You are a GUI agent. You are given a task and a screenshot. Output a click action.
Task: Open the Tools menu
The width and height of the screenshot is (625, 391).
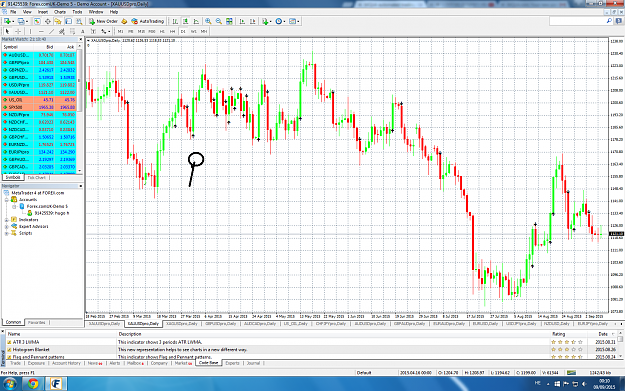click(77, 12)
